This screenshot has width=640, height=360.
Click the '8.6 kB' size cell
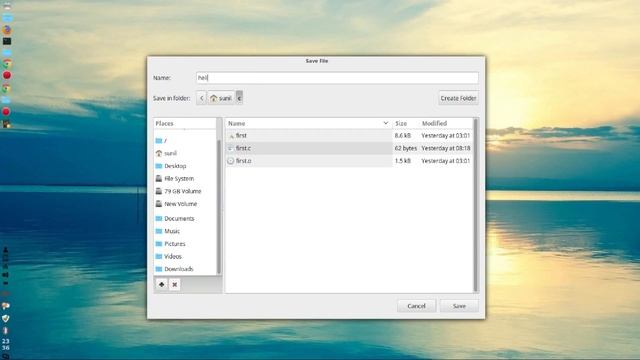[403, 135]
